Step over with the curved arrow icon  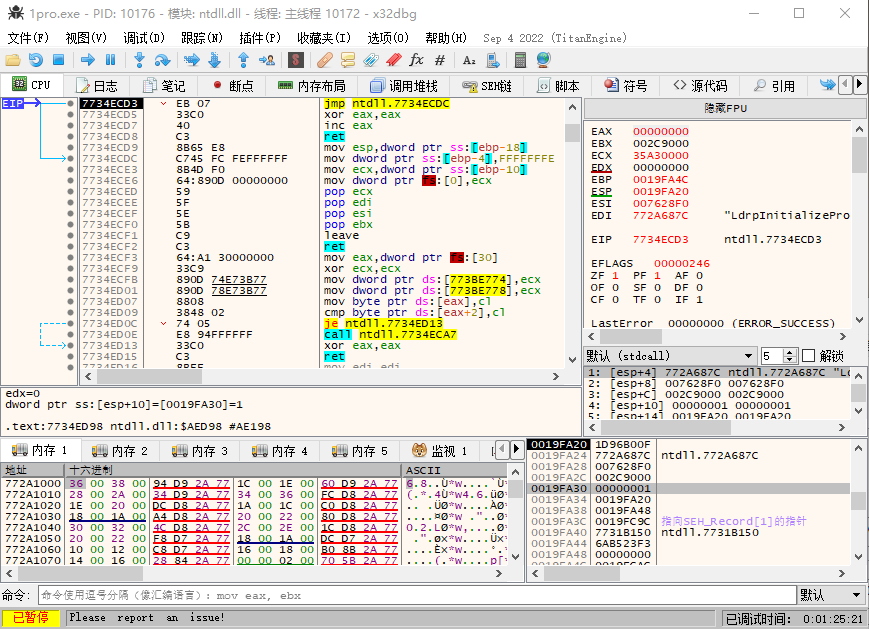pyautogui.click(x=162, y=60)
